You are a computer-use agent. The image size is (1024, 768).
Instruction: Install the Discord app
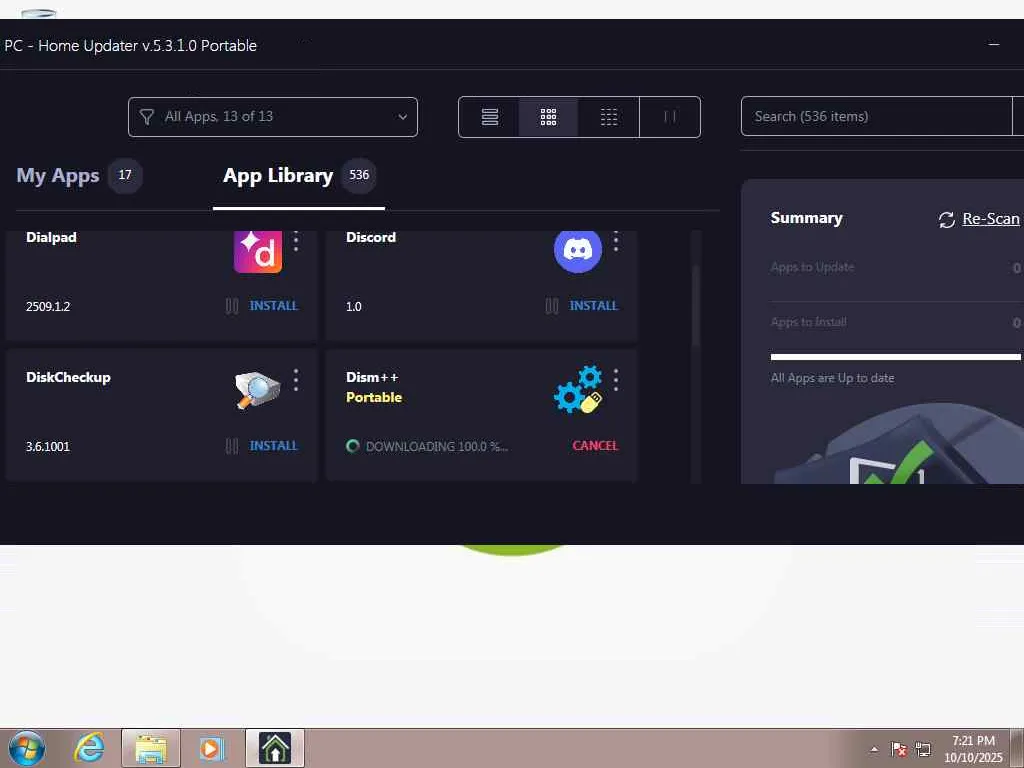point(594,306)
